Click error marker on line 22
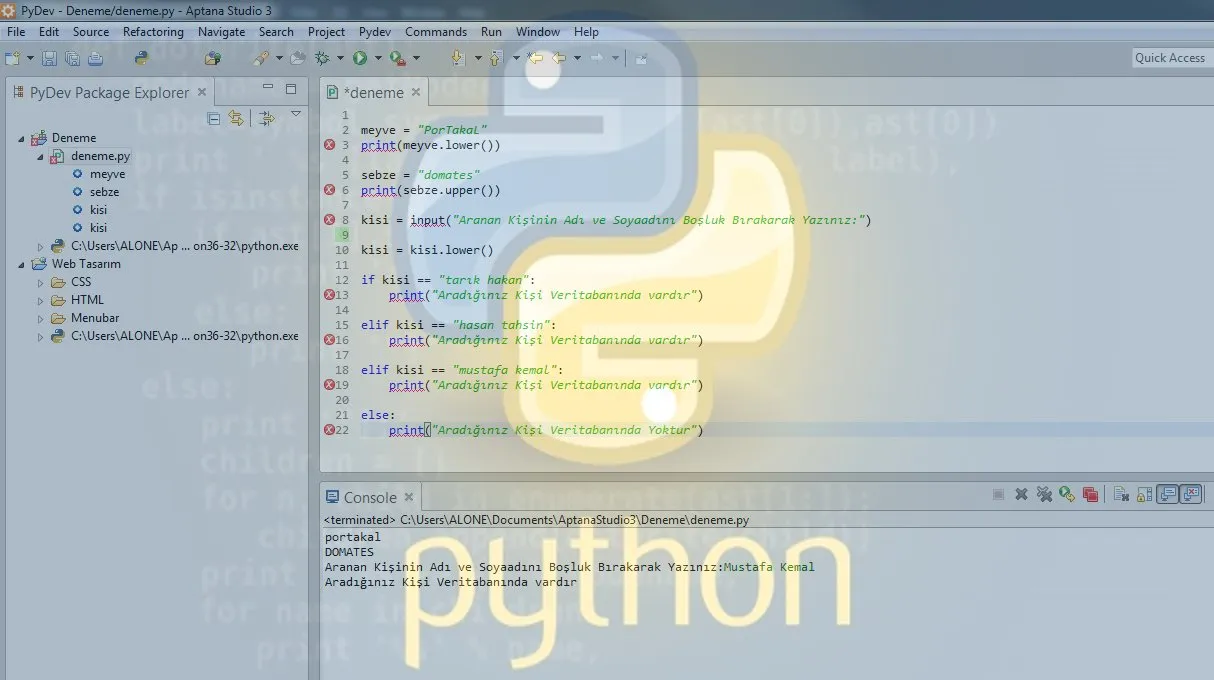 tap(329, 430)
